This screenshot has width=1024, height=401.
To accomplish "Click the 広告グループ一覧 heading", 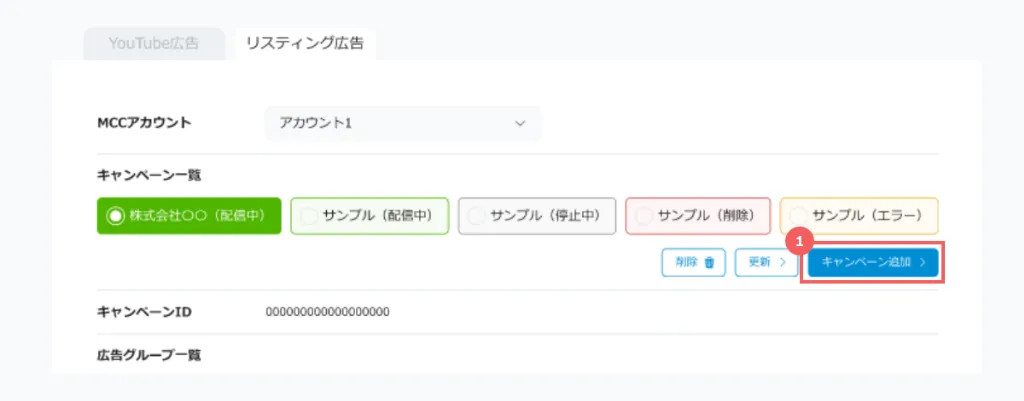I will click(x=149, y=356).
